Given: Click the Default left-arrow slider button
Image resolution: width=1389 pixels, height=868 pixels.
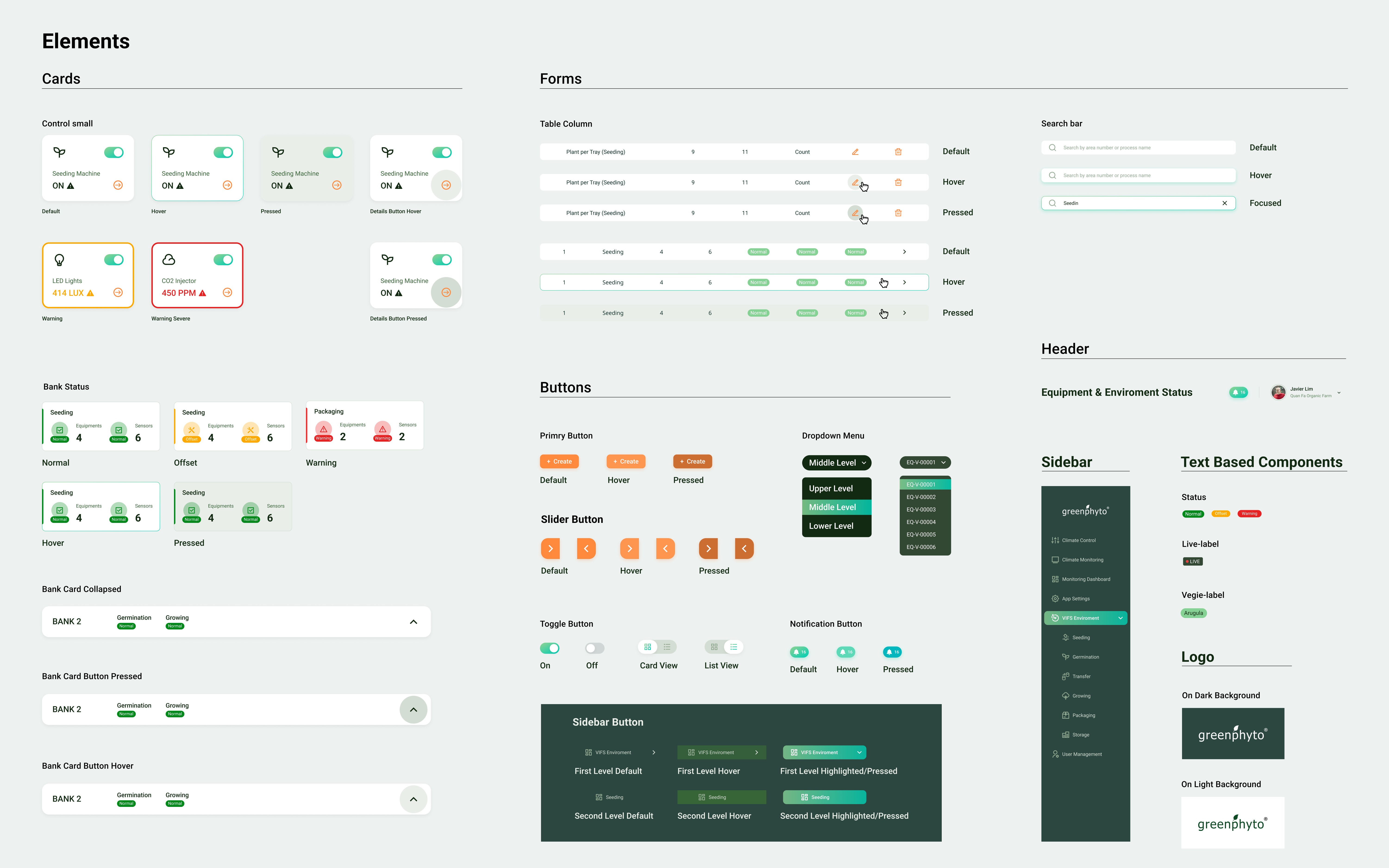Looking at the screenshot, I should (x=586, y=549).
